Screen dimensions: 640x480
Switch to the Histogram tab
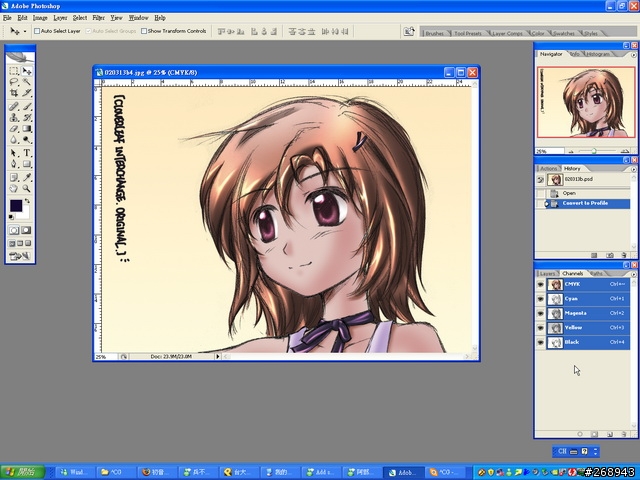click(x=598, y=54)
